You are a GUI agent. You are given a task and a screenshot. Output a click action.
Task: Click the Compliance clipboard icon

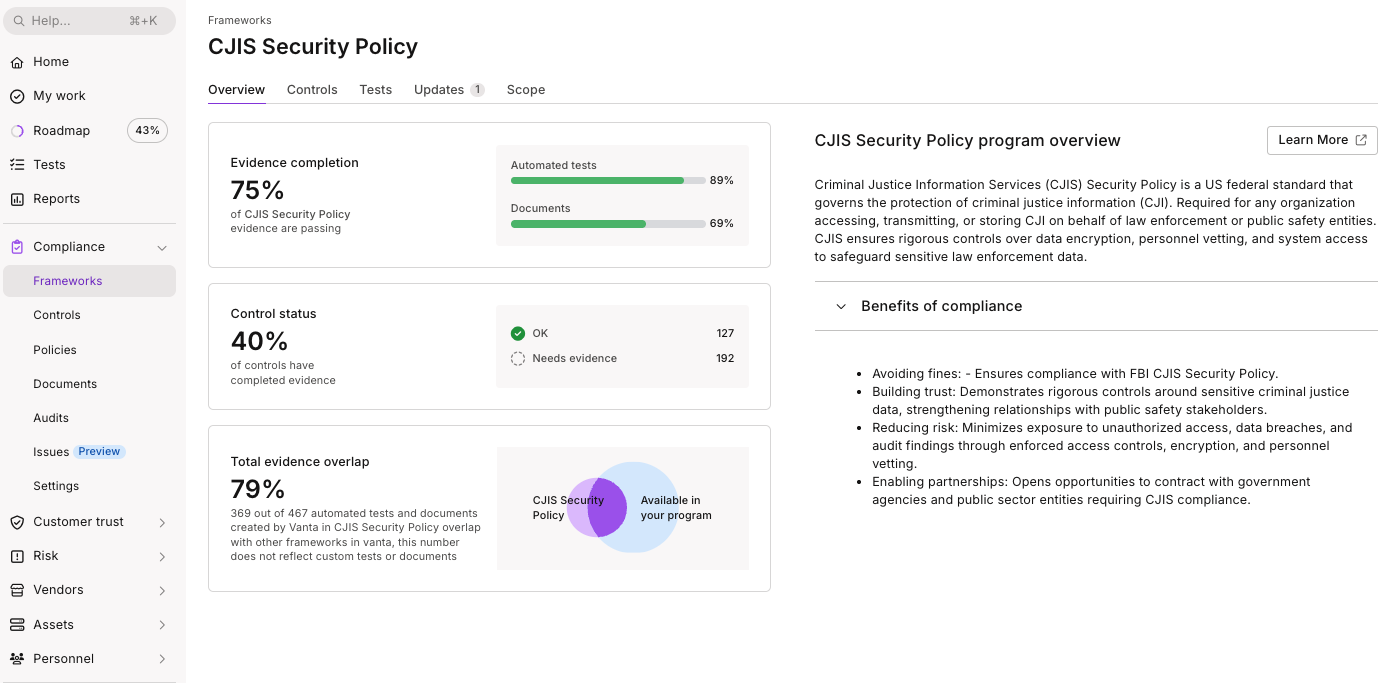[x=17, y=247]
